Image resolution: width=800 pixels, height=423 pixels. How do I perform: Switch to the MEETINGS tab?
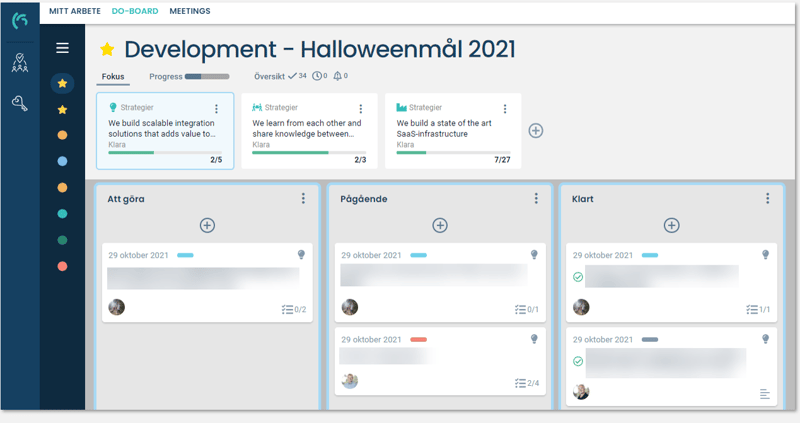[x=190, y=11]
